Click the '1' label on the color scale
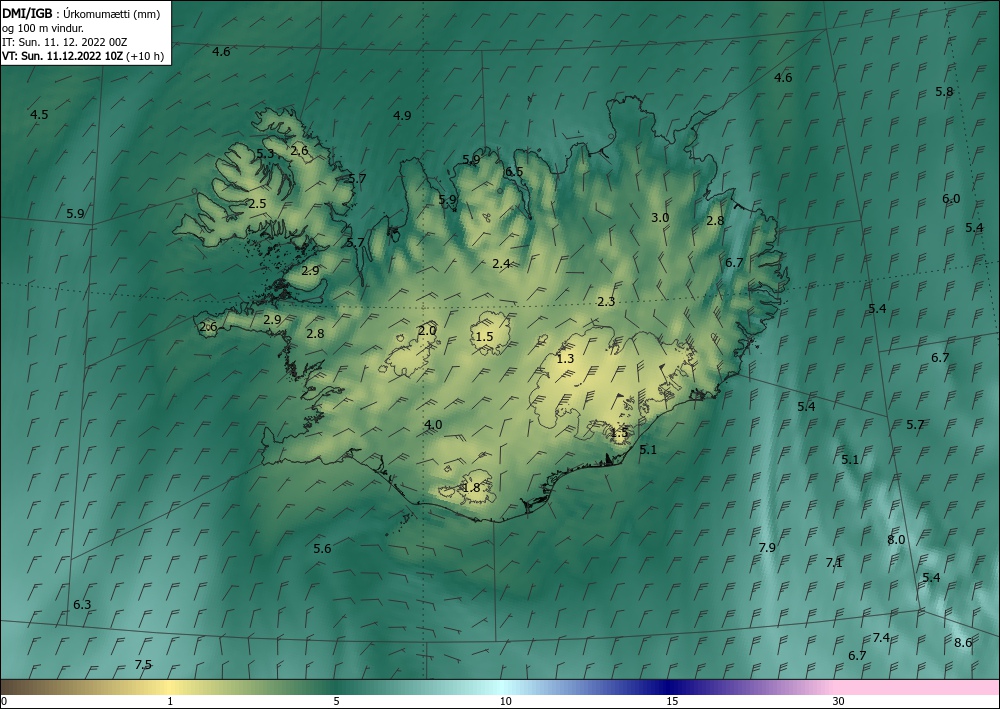 (170, 702)
